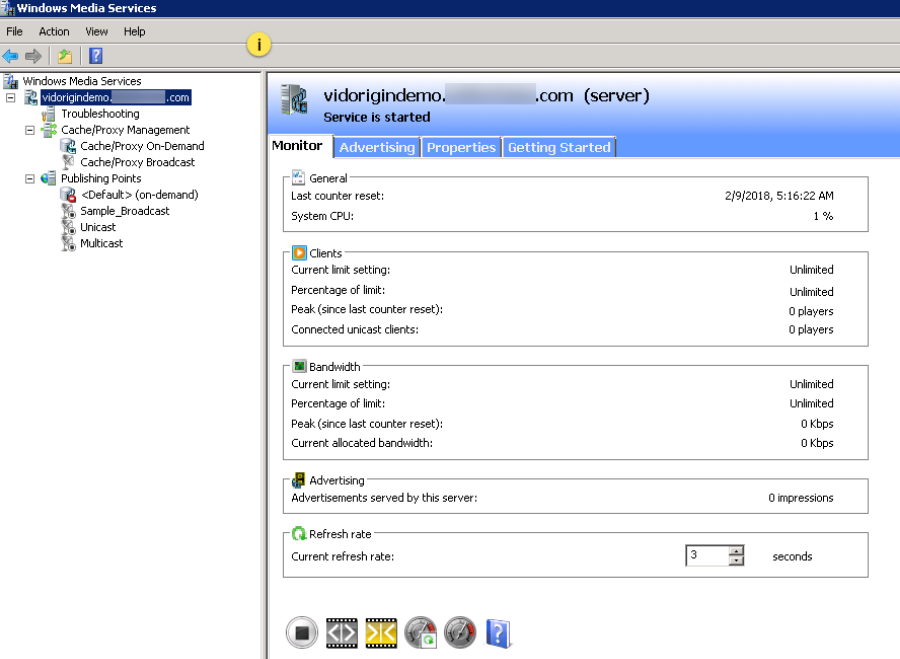This screenshot has width=900, height=659.
Task: Collapse the Cache/Proxy Management node
Action: pyautogui.click(x=29, y=130)
